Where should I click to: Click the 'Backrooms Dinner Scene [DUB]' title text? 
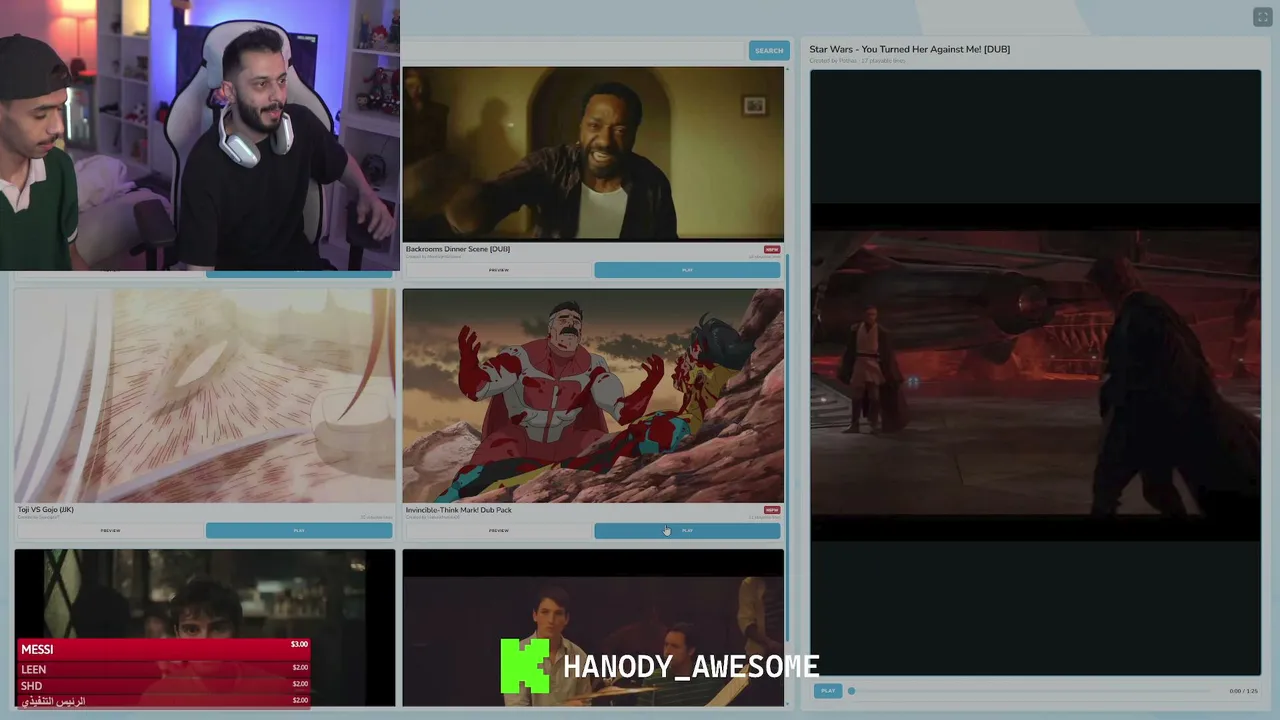coord(458,249)
